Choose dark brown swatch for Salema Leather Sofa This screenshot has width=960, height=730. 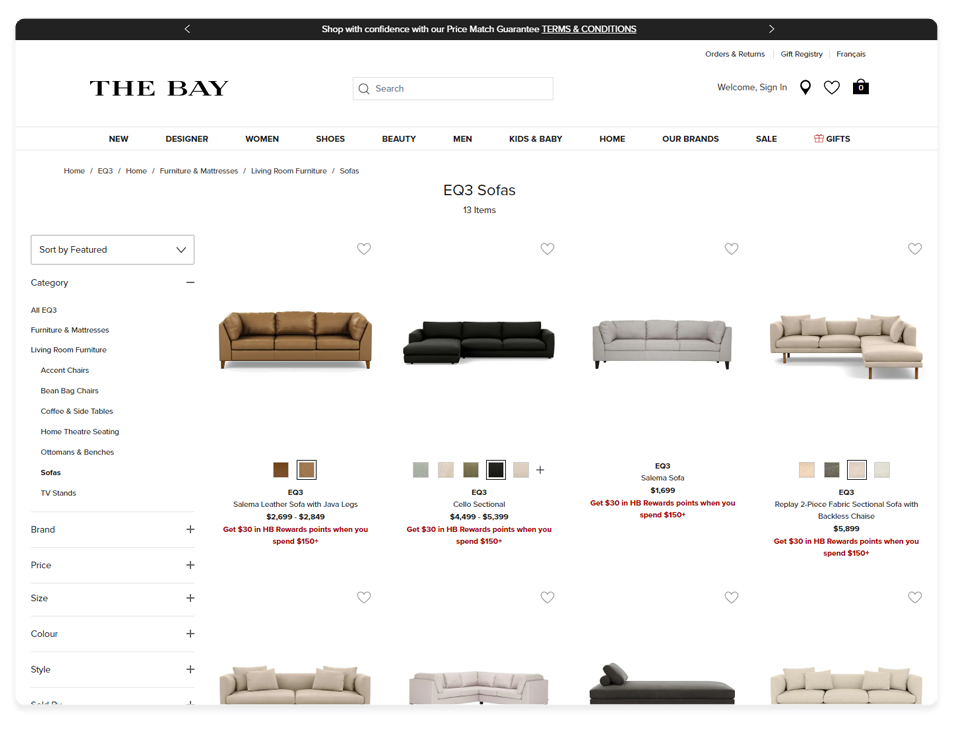(280, 470)
